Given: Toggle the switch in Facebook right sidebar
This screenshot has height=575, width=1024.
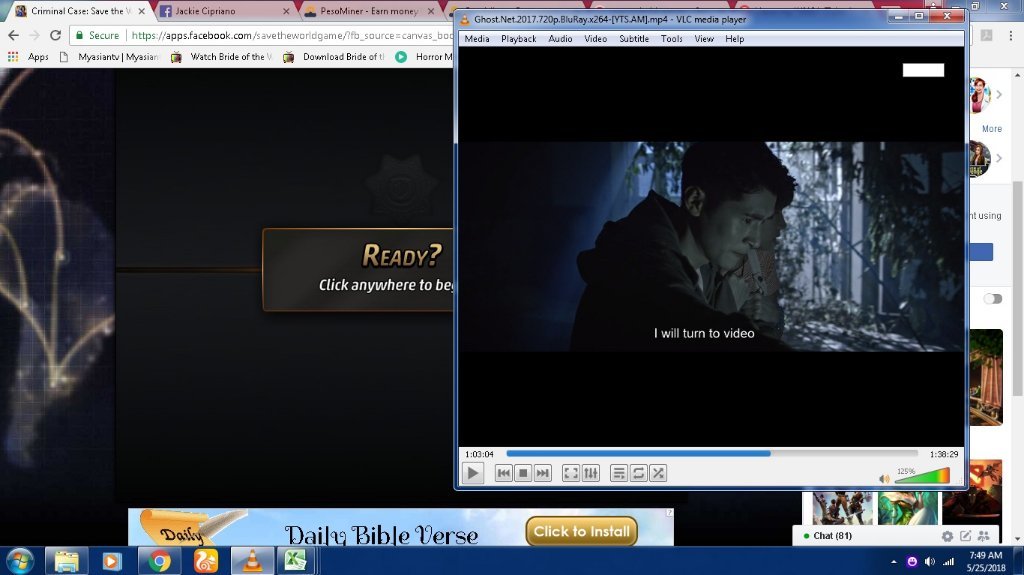Looking at the screenshot, I should pos(993,299).
